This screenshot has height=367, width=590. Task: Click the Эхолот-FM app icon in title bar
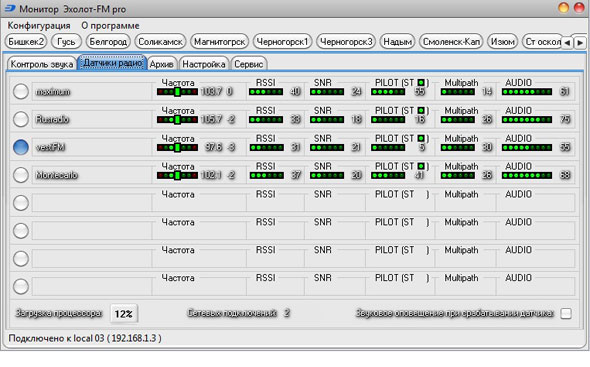tap(10, 8)
